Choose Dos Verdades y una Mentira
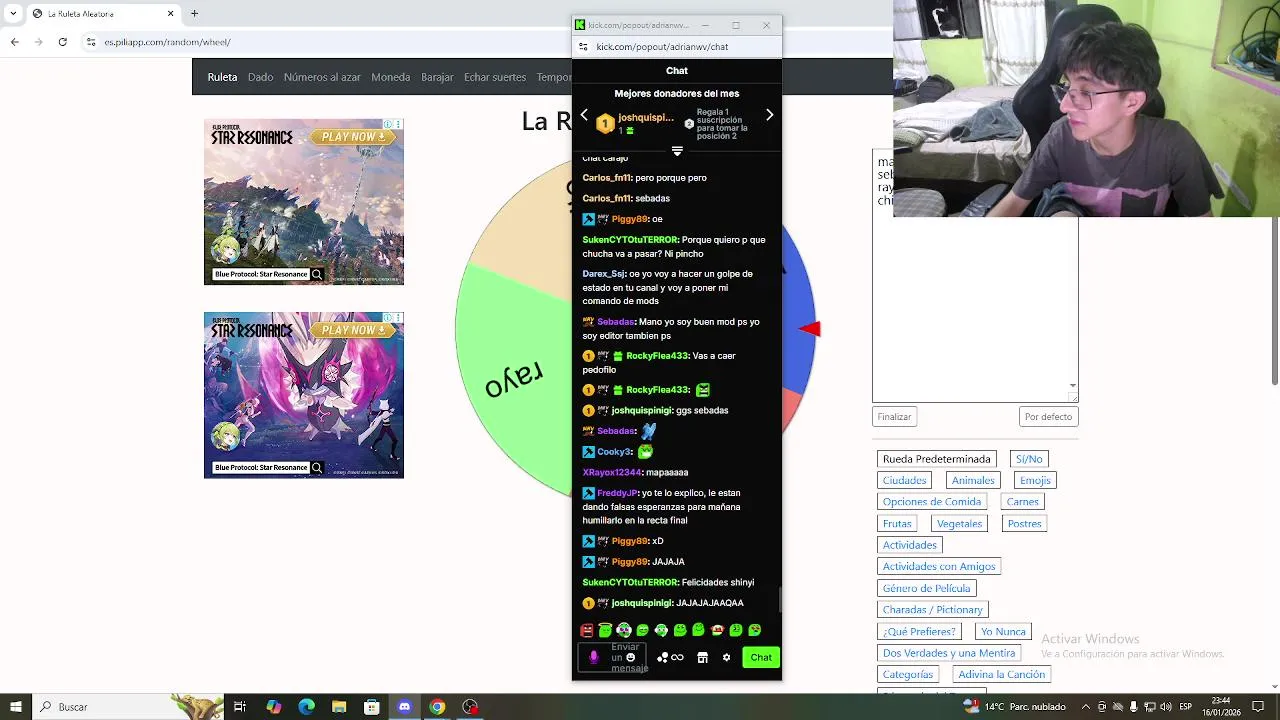This screenshot has height=720, width=1280. [x=949, y=653]
